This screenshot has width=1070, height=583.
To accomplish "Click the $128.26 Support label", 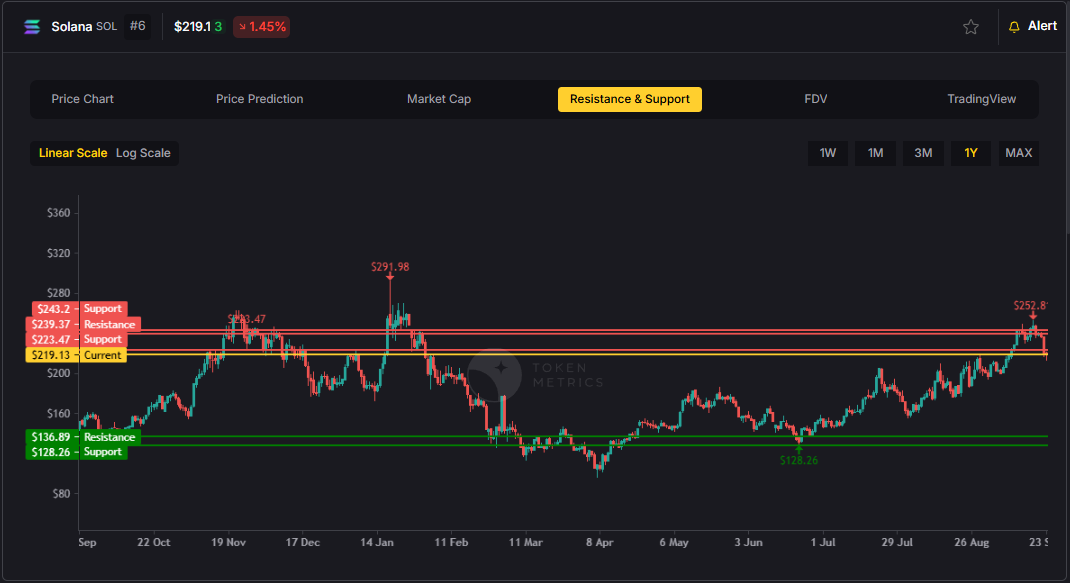I will [x=76, y=452].
